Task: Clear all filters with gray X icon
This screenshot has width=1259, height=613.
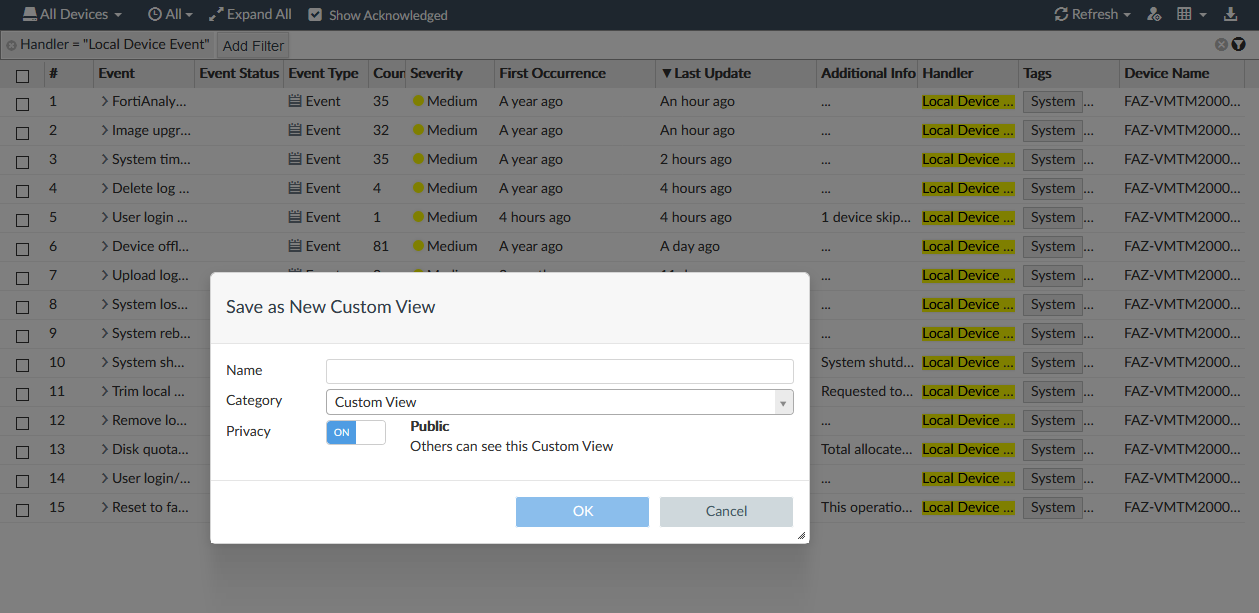Action: pos(1221,44)
